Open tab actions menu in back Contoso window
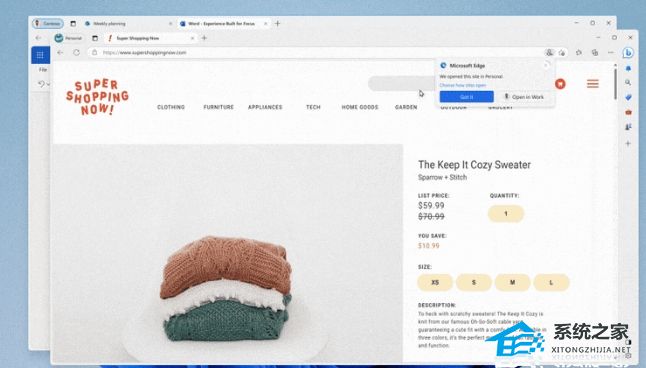 (73, 23)
